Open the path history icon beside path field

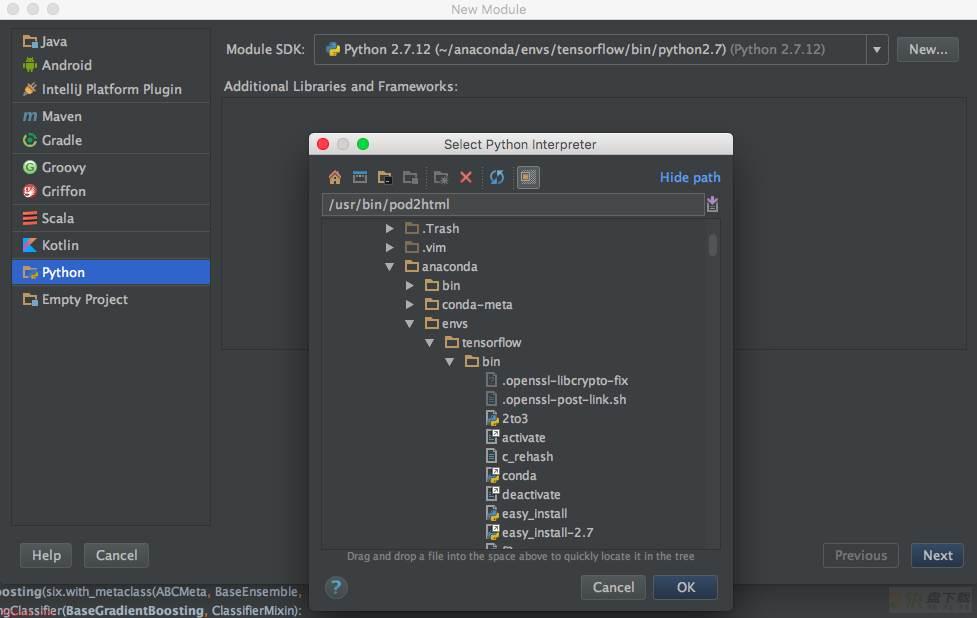[x=712, y=204]
